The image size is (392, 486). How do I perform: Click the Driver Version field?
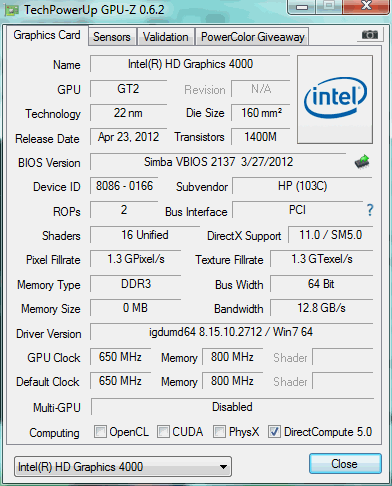[x=231, y=332]
